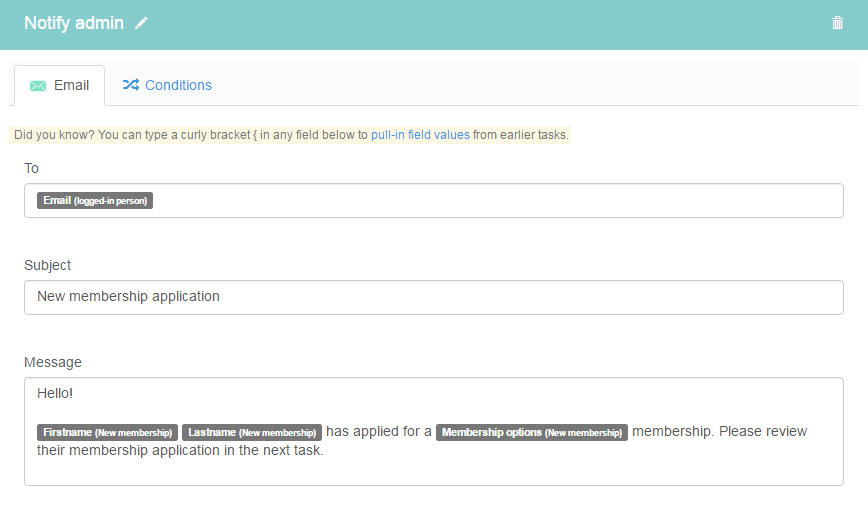Screen dimensions: 868x515
Task: Click the Subject label
Action: tap(48, 265)
